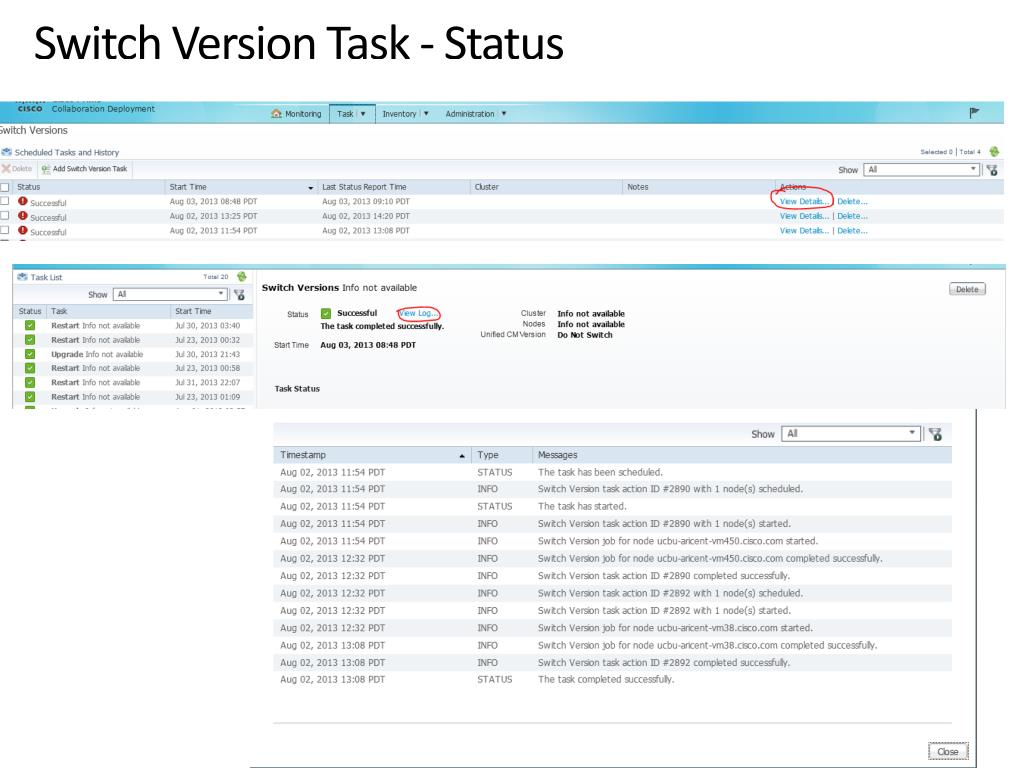Open Show dropdown in the log viewer
1024x768 pixels.
pyautogui.click(x=854, y=435)
